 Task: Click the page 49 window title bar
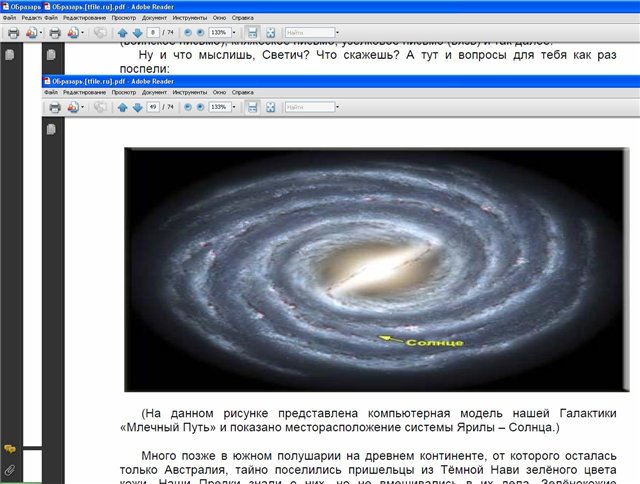(x=341, y=81)
